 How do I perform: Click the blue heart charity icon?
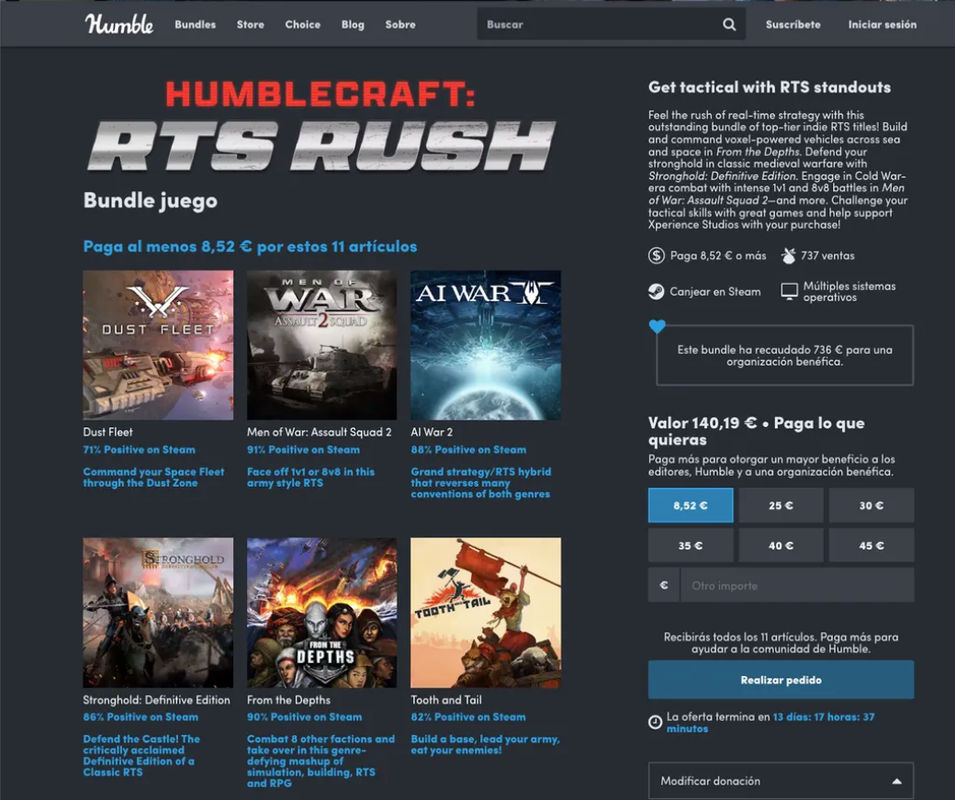click(x=657, y=327)
